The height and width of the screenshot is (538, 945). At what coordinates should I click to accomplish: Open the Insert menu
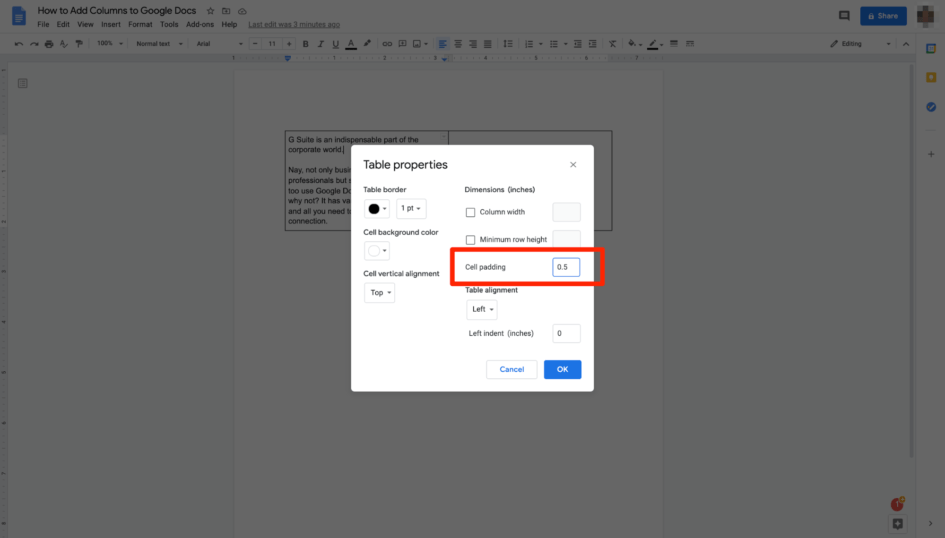click(111, 25)
